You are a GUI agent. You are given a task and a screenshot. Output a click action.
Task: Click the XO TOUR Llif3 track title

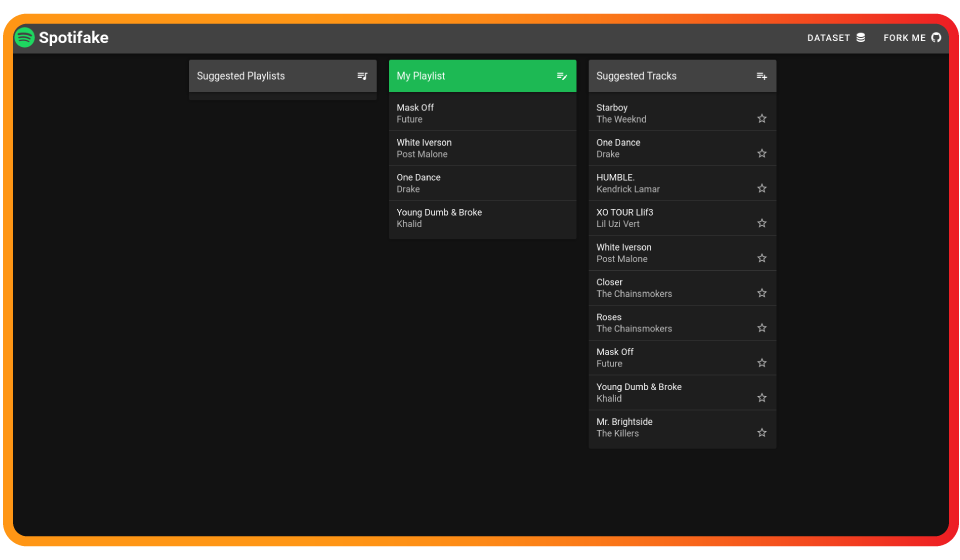click(x=624, y=212)
